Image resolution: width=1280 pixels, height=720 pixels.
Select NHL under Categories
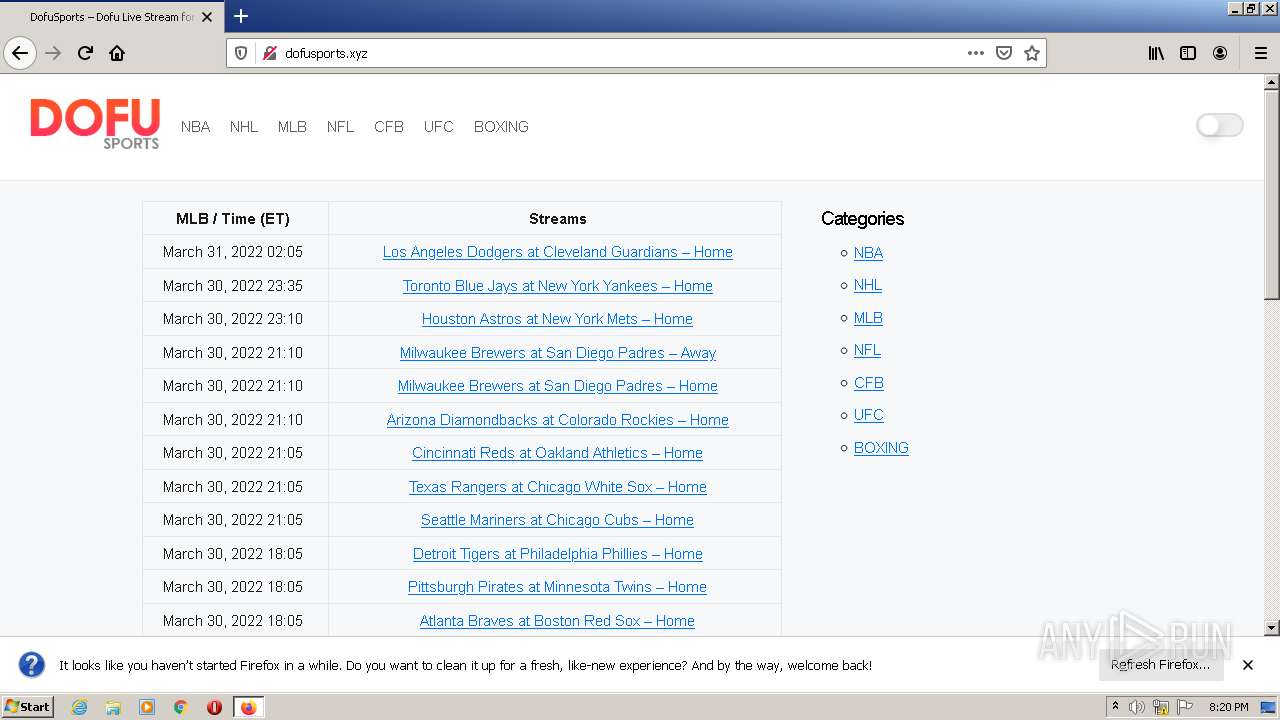(868, 285)
